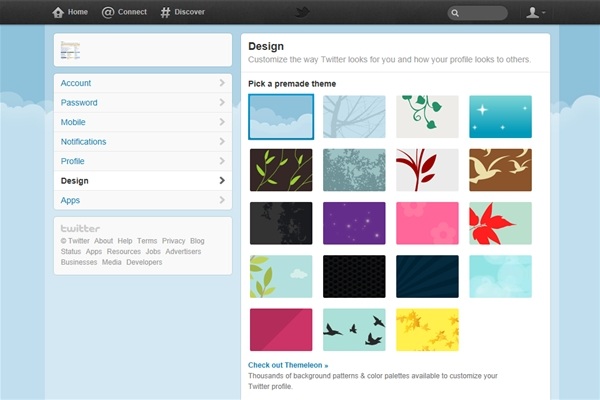Select the yellow autumn leaves theme
The width and height of the screenshot is (600, 400).
[x=427, y=330]
